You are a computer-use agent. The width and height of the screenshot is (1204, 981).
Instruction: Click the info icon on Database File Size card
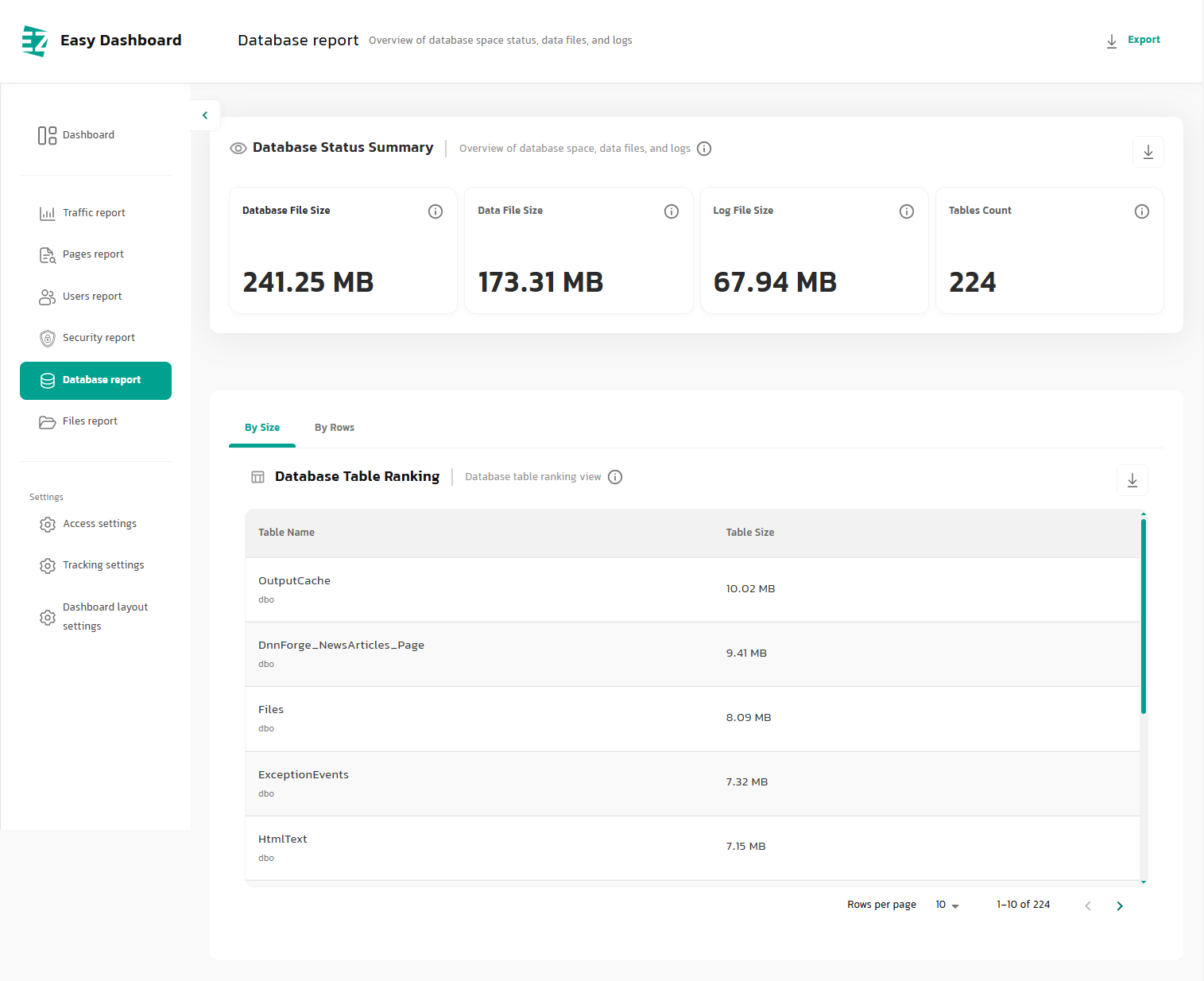click(x=436, y=211)
